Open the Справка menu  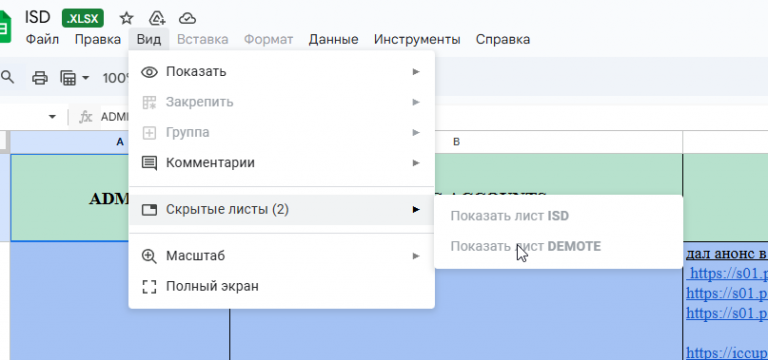[503, 40]
